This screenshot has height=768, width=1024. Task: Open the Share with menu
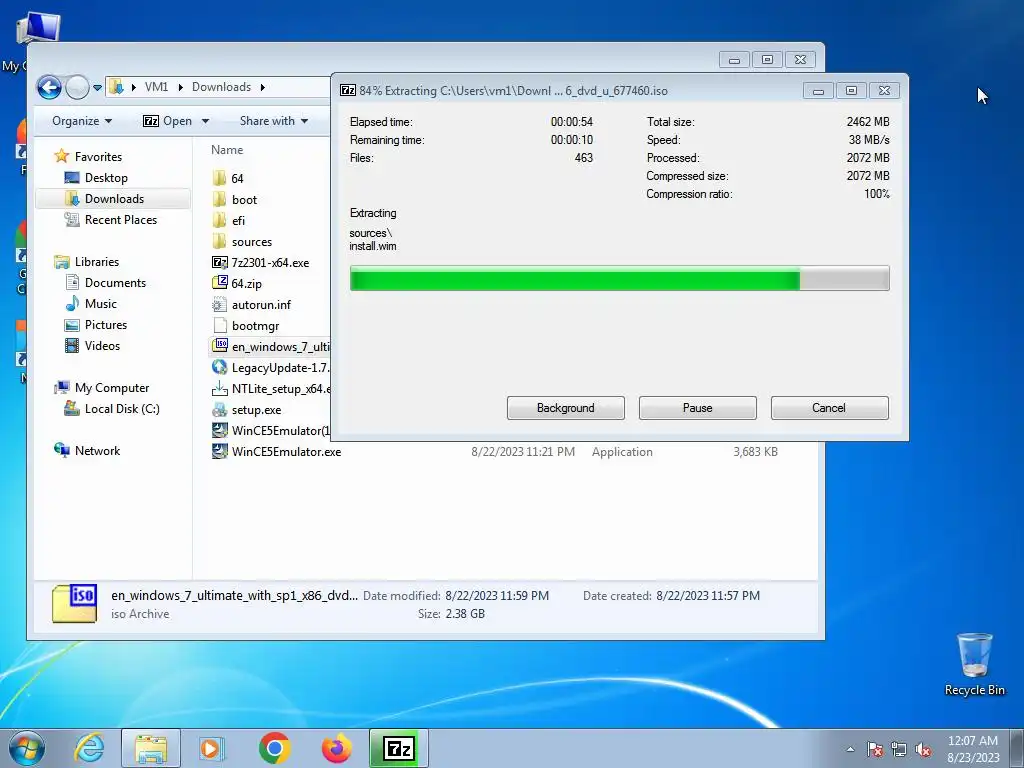click(274, 121)
